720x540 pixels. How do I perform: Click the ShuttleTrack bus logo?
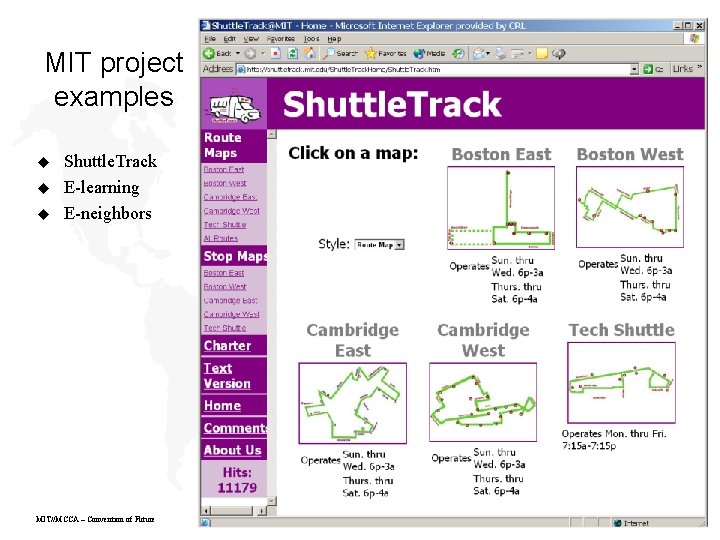234,108
